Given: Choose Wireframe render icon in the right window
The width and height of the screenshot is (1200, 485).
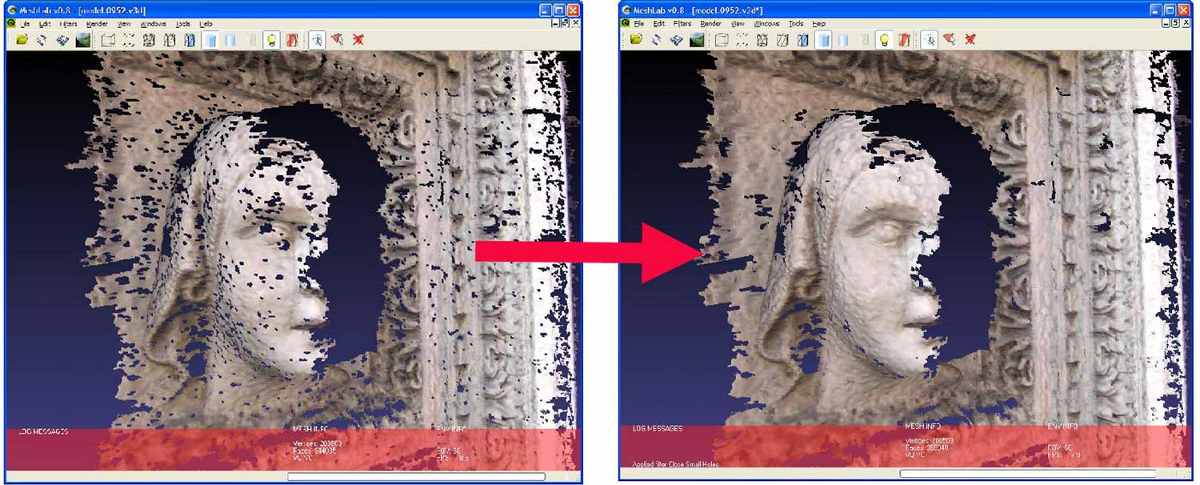Looking at the screenshot, I should 762,39.
